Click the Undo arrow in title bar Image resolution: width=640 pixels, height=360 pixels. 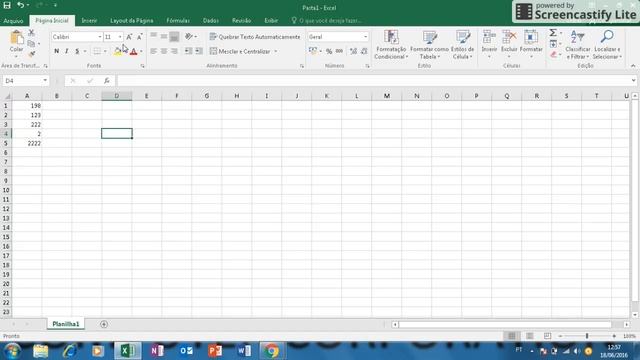point(20,5)
